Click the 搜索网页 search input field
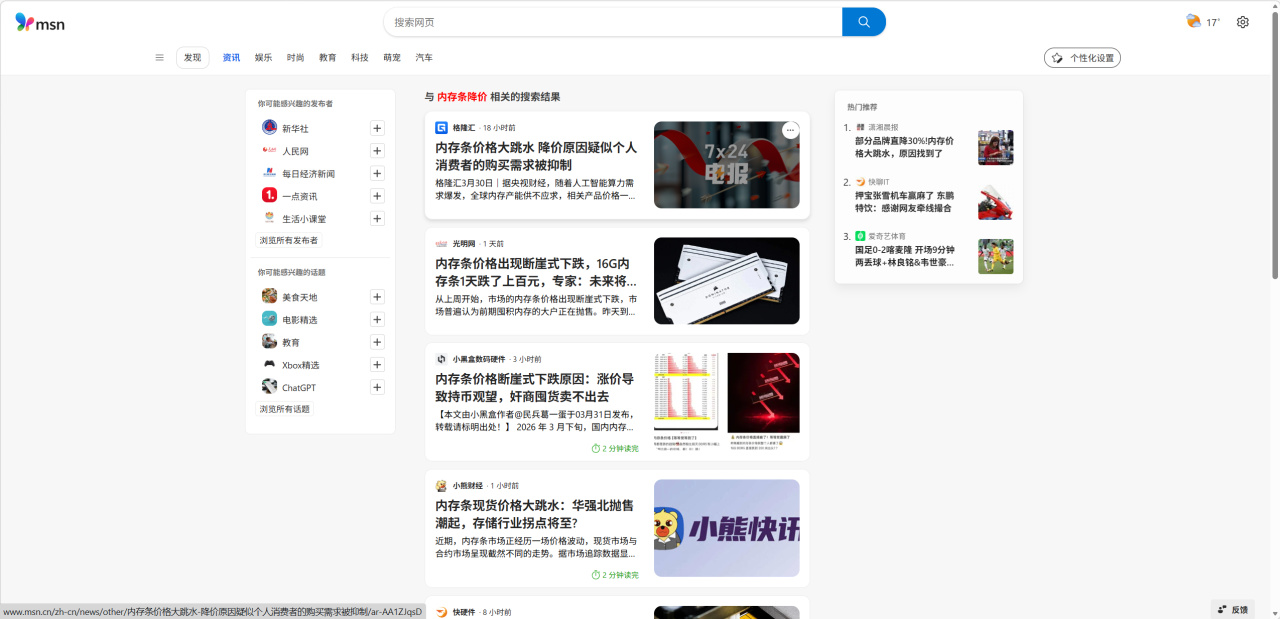 point(613,22)
